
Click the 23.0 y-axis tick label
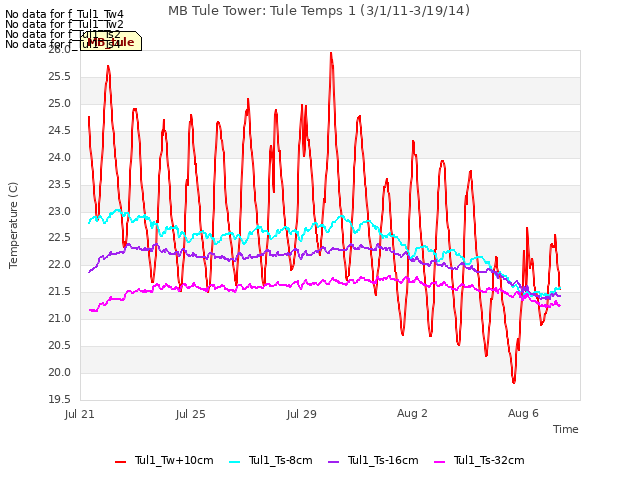[60, 211]
